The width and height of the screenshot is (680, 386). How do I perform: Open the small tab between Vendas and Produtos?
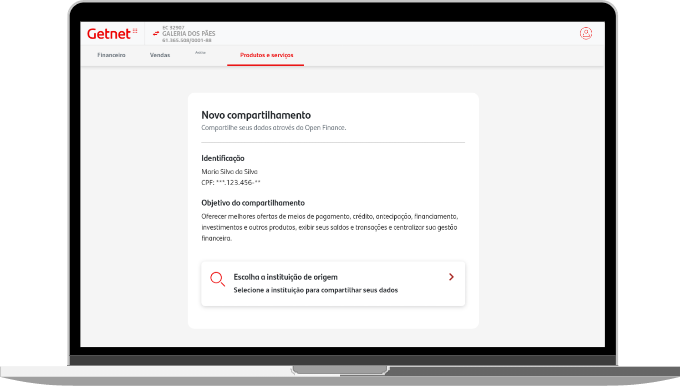(200, 52)
